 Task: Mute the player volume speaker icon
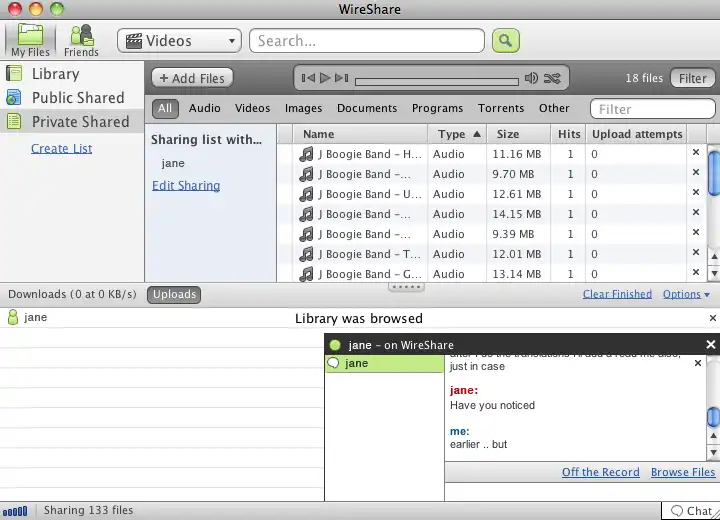[531, 78]
